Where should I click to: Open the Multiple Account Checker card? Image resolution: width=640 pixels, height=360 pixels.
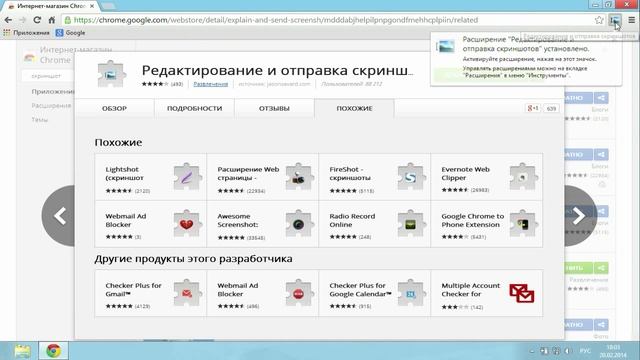pos(487,293)
